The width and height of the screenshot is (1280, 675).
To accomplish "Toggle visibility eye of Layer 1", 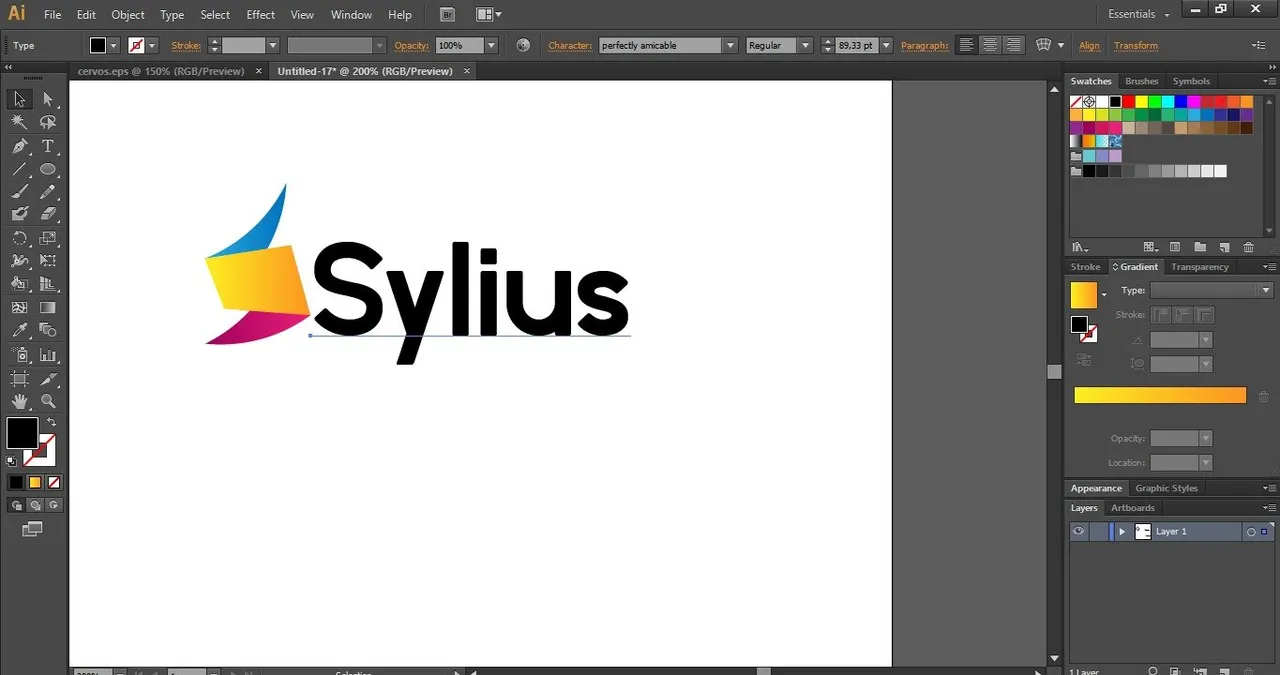I will click(x=1078, y=532).
